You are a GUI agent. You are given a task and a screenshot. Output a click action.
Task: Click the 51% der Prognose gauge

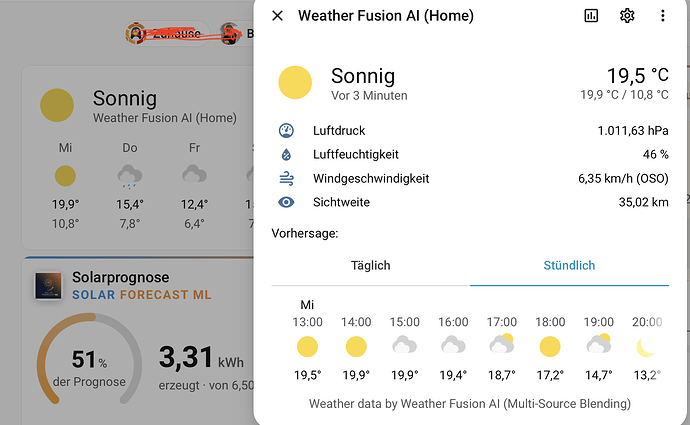click(x=89, y=361)
